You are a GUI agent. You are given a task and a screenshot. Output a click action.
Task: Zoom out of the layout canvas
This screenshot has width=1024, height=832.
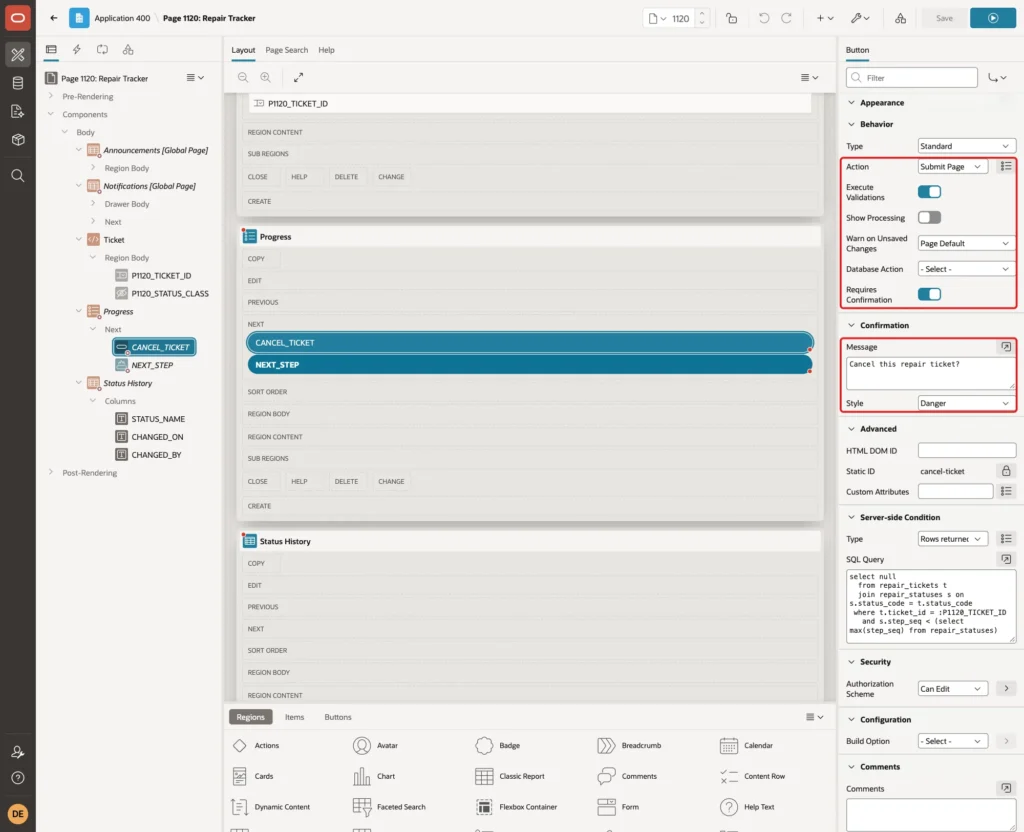click(x=243, y=77)
